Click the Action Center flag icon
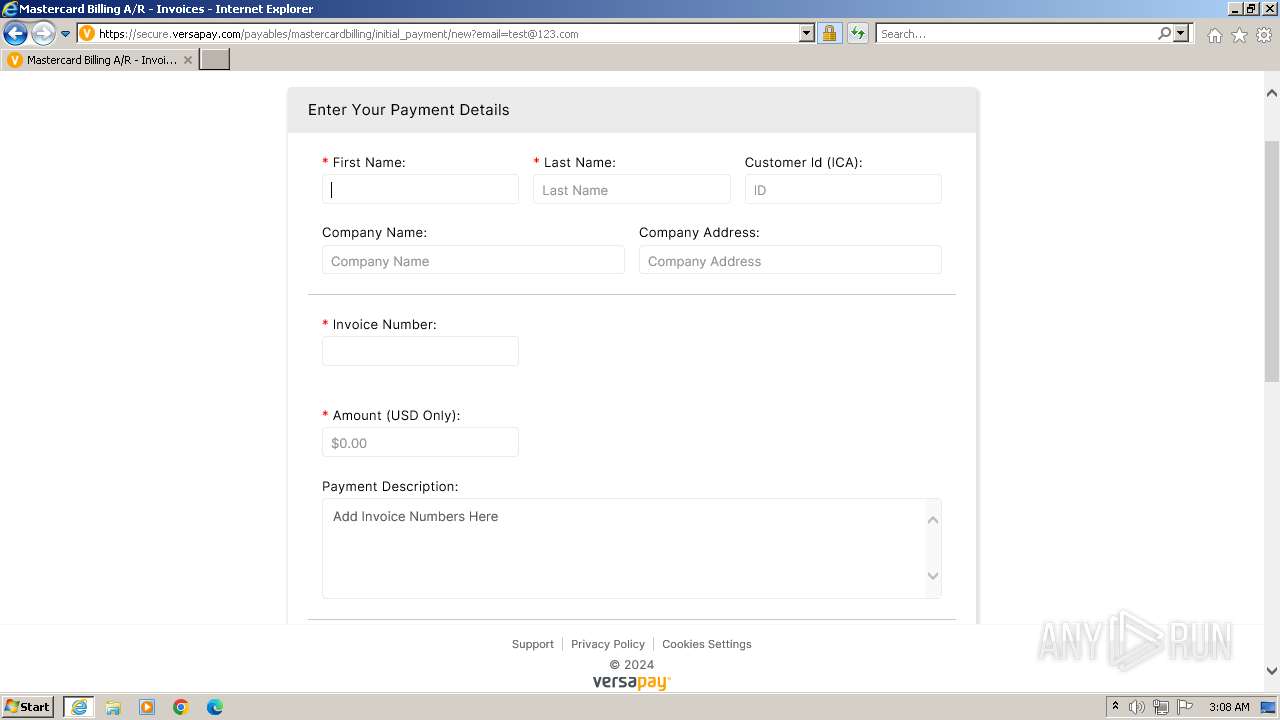The image size is (1280, 720). (x=1185, y=707)
